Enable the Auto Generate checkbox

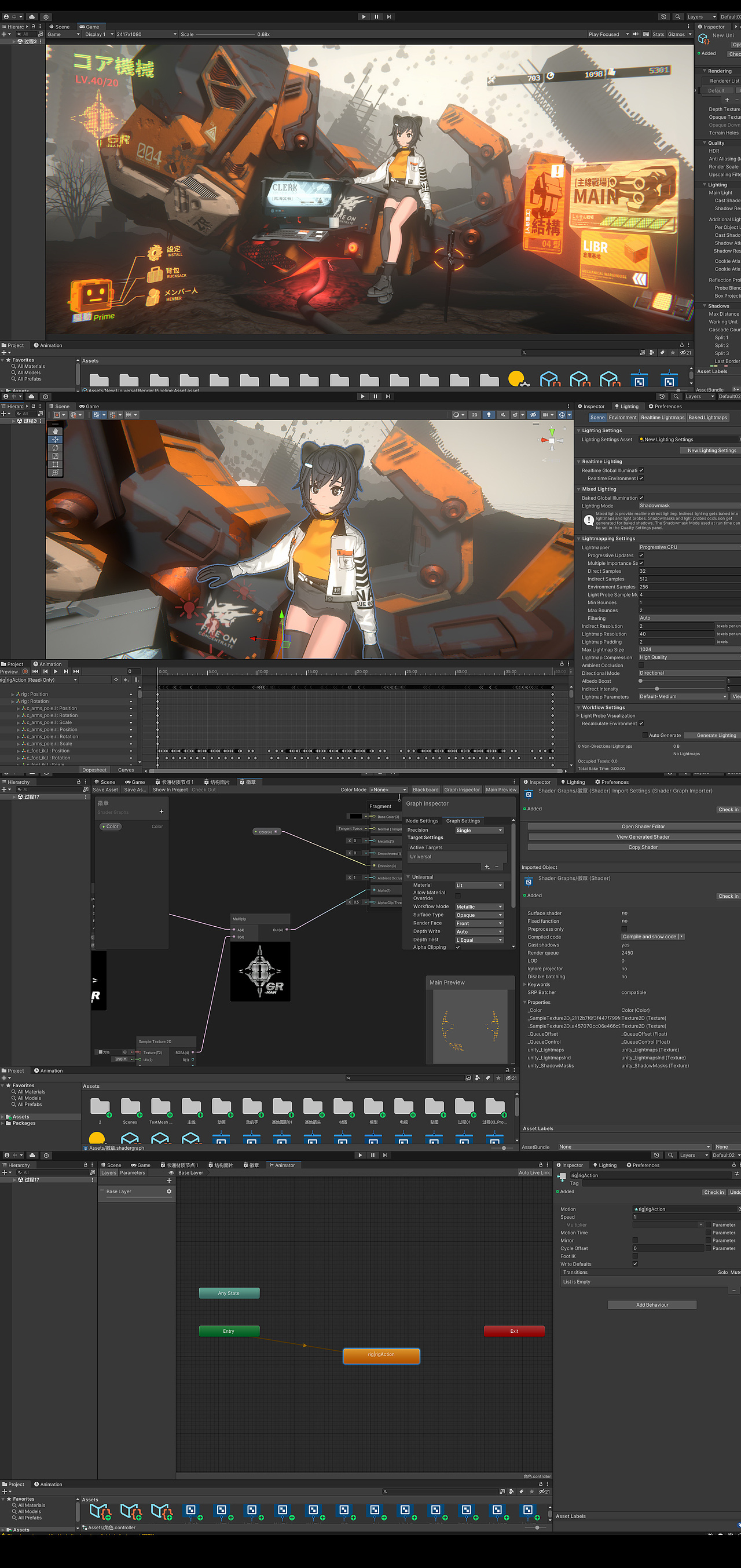coord(645,735)
